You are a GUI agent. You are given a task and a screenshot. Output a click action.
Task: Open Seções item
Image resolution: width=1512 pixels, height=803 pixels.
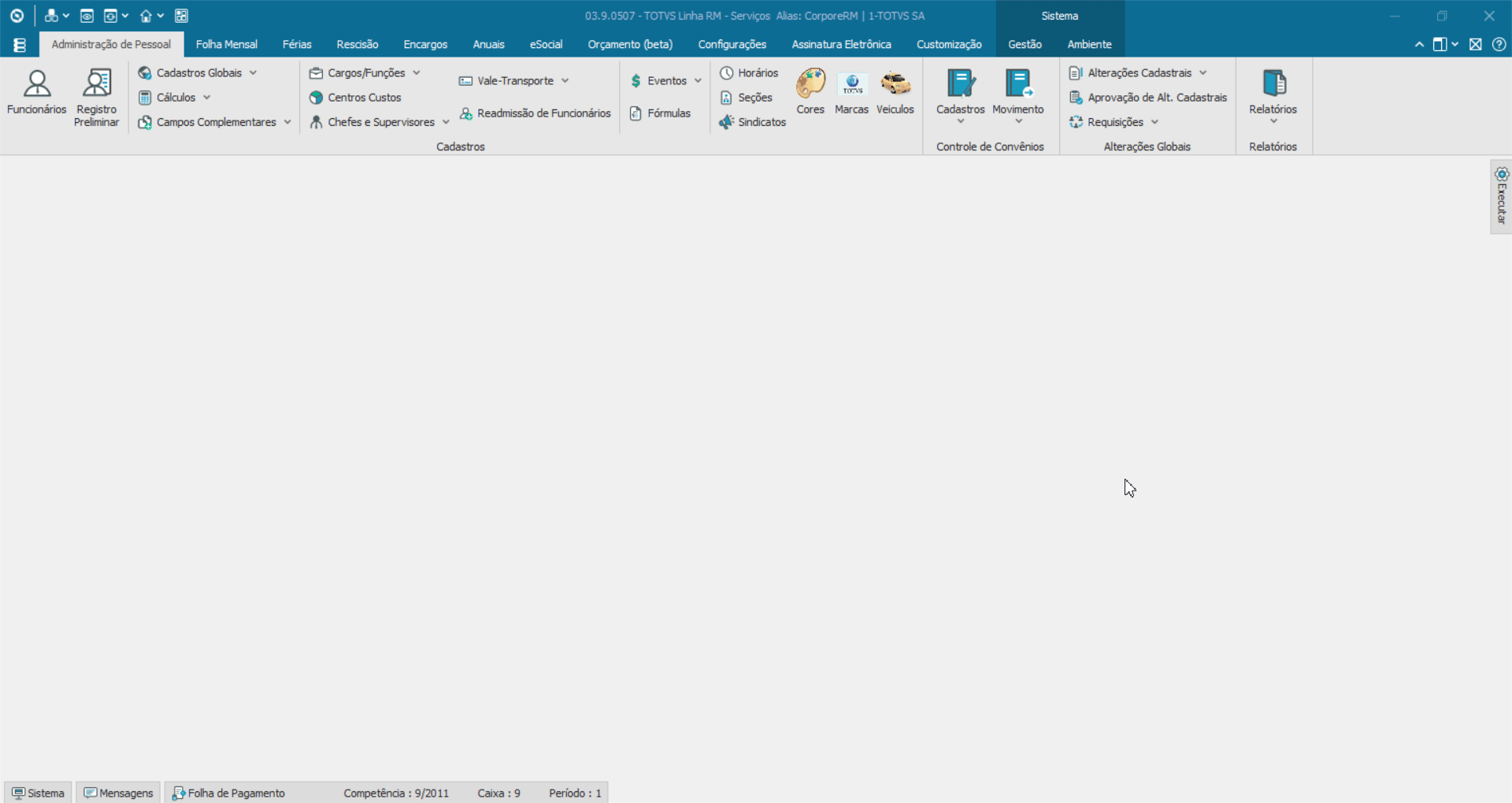746,98
